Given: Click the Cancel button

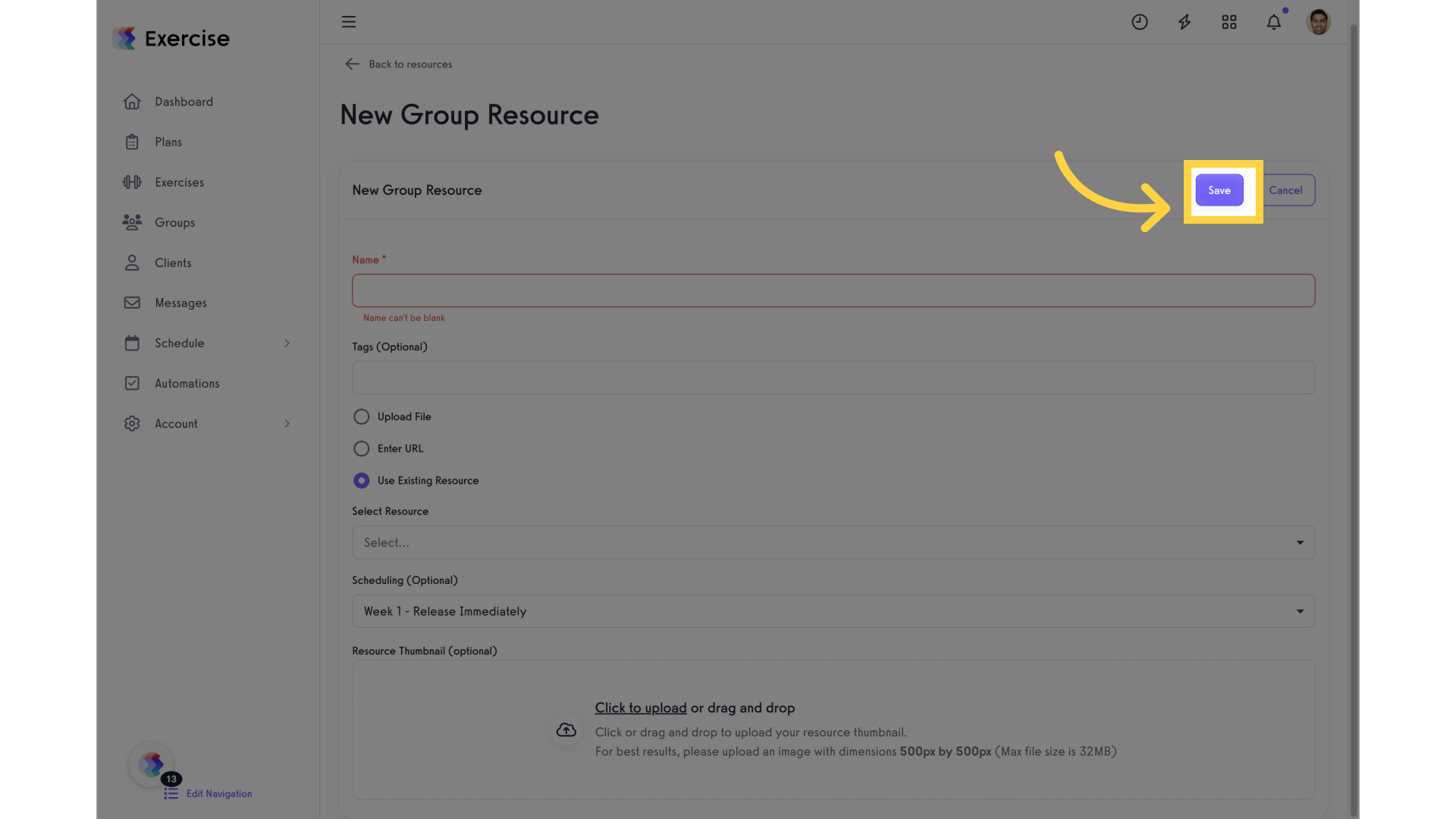Looking at the screenshot, I should point(1286,190).
